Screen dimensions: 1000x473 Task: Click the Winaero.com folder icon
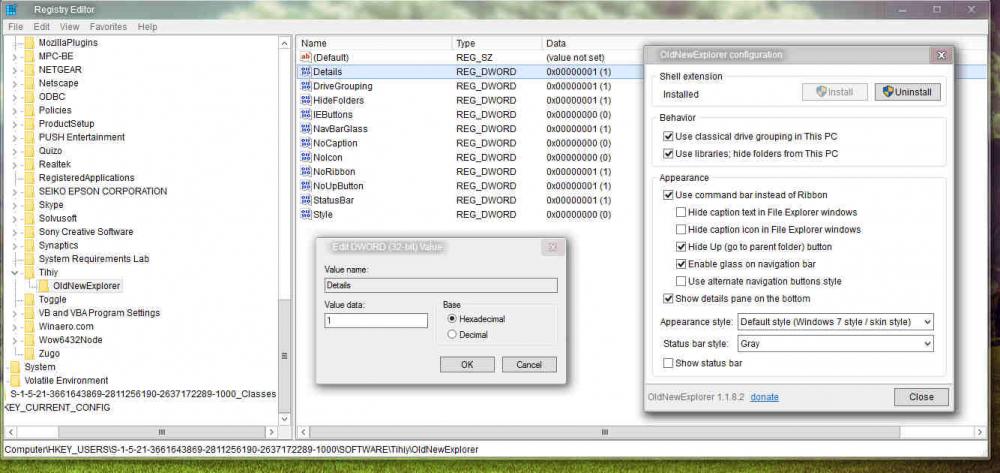(x=29, y=326)
